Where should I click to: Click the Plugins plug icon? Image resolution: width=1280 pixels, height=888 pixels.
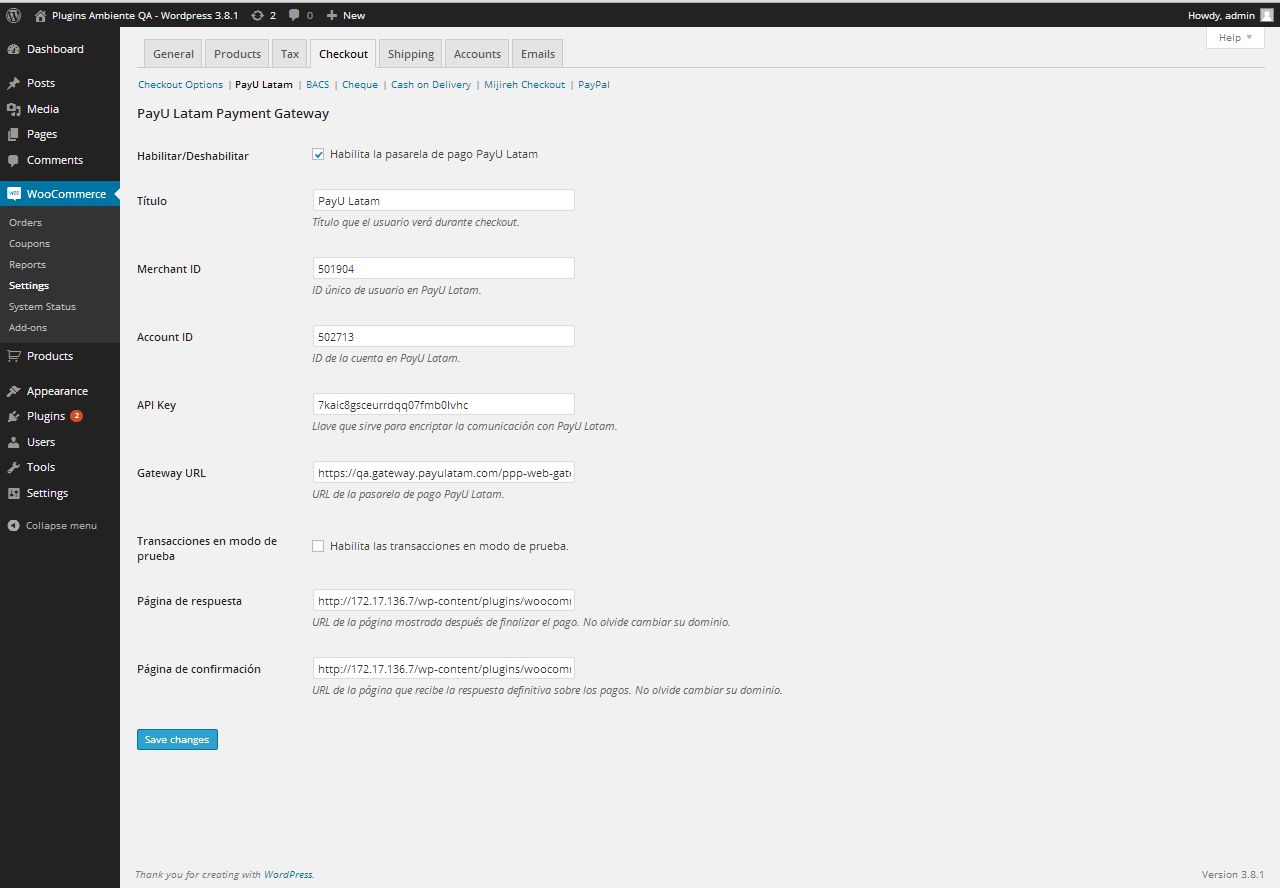(14, 416)
